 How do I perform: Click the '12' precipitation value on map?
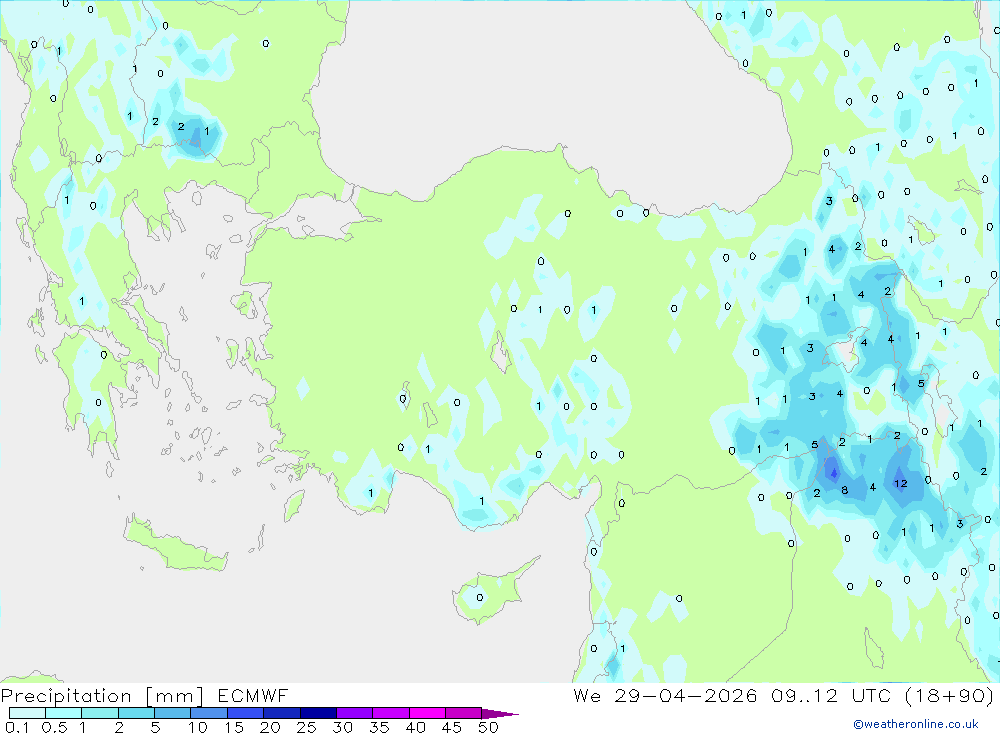click(x=901, y=484)
